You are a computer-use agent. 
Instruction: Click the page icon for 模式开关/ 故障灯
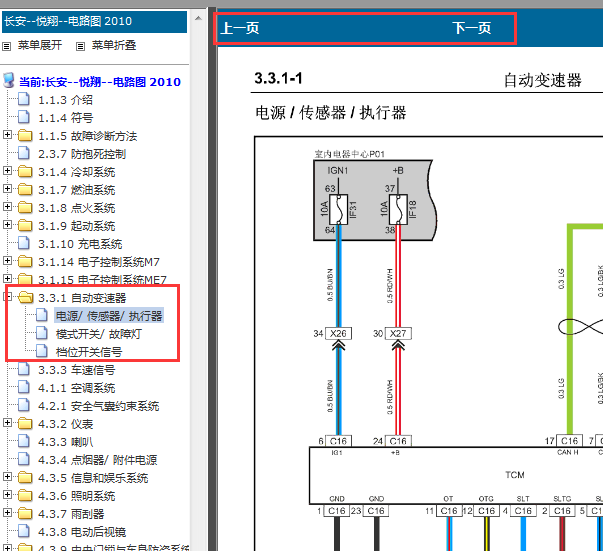[x=42, y=333]
